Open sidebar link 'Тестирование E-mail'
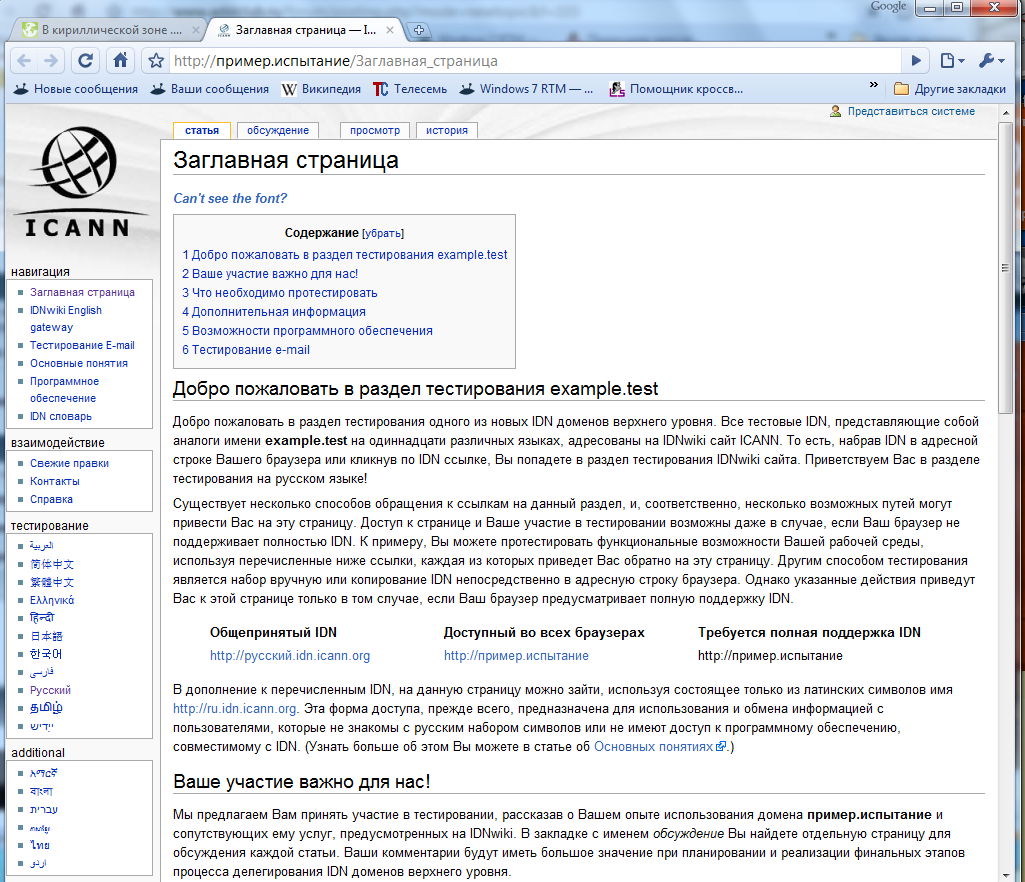Image resolution: width=1025 pixels, height=882 pixels. tap(82, 345)
